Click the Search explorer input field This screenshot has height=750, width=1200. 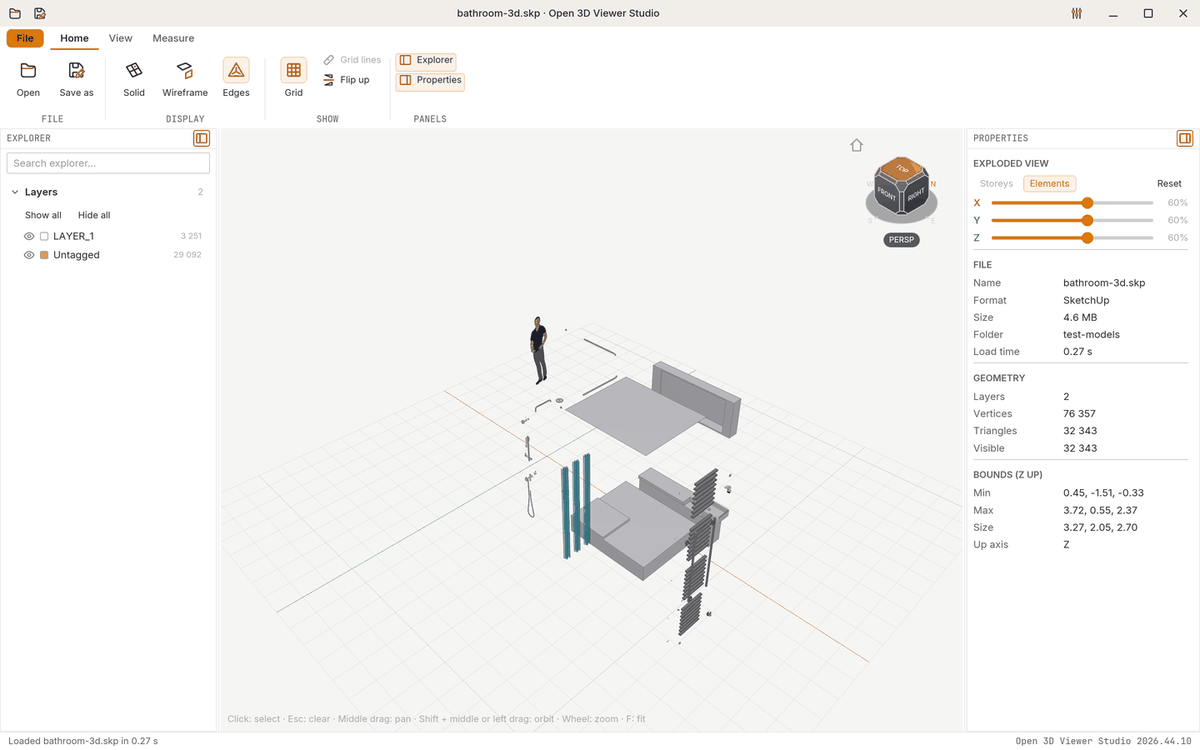coord(108,163)
